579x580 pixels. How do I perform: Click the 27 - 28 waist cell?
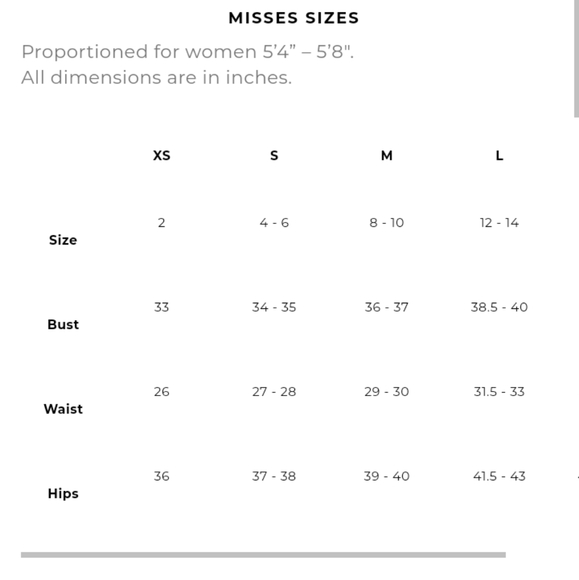(x=274, y=391)
